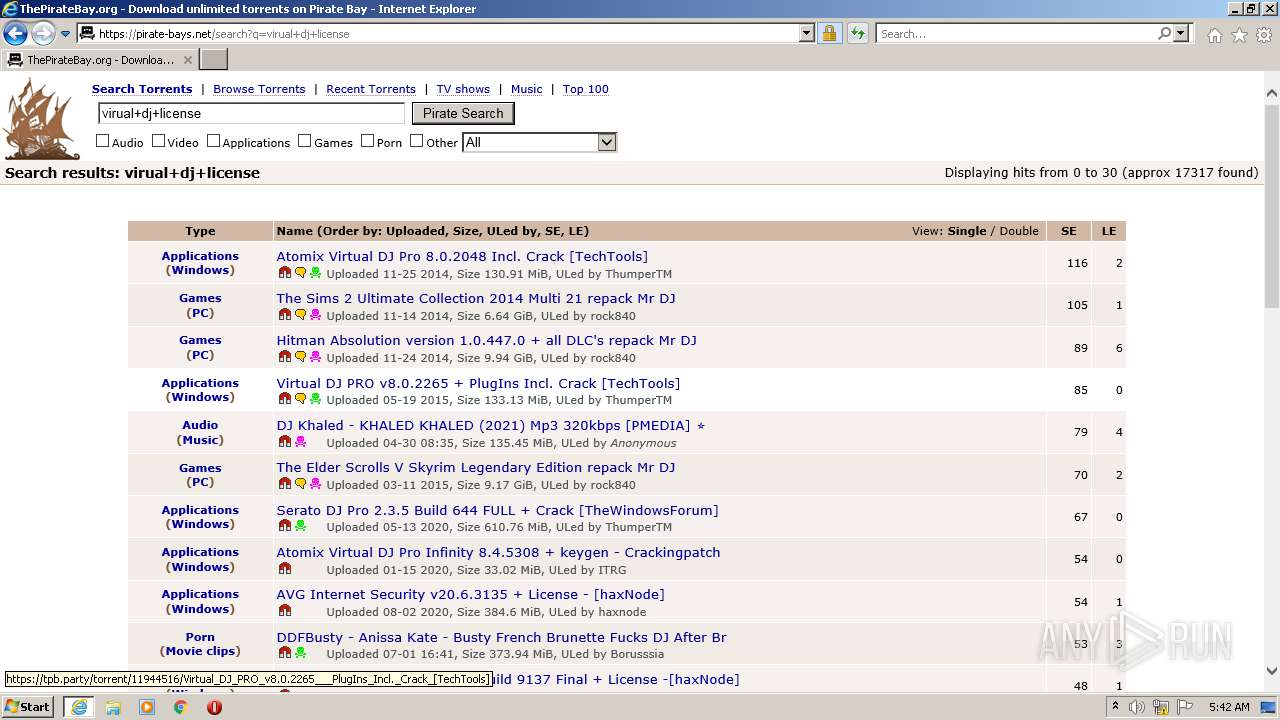Sort results by Uploaded
The width and height of the screenshot is (1280, 720).
click(415, 231)
